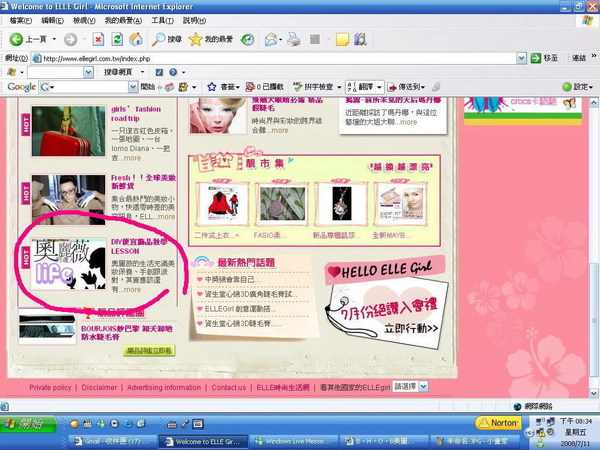600x450 pixels.
Task: Open the red suitcase article thumbnail
Action: [68, 131]
